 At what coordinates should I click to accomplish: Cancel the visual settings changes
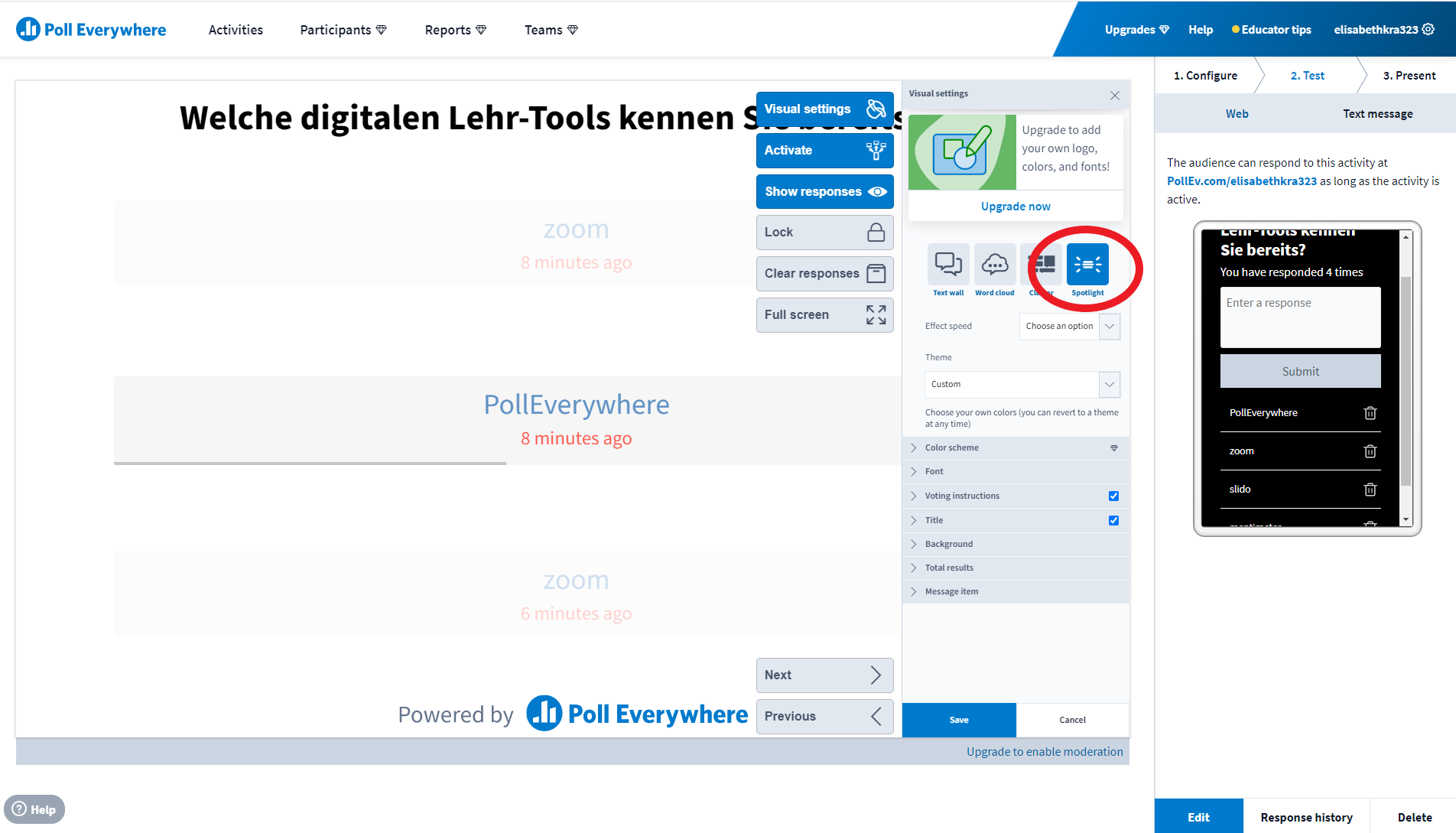[x=1072, y=720]
